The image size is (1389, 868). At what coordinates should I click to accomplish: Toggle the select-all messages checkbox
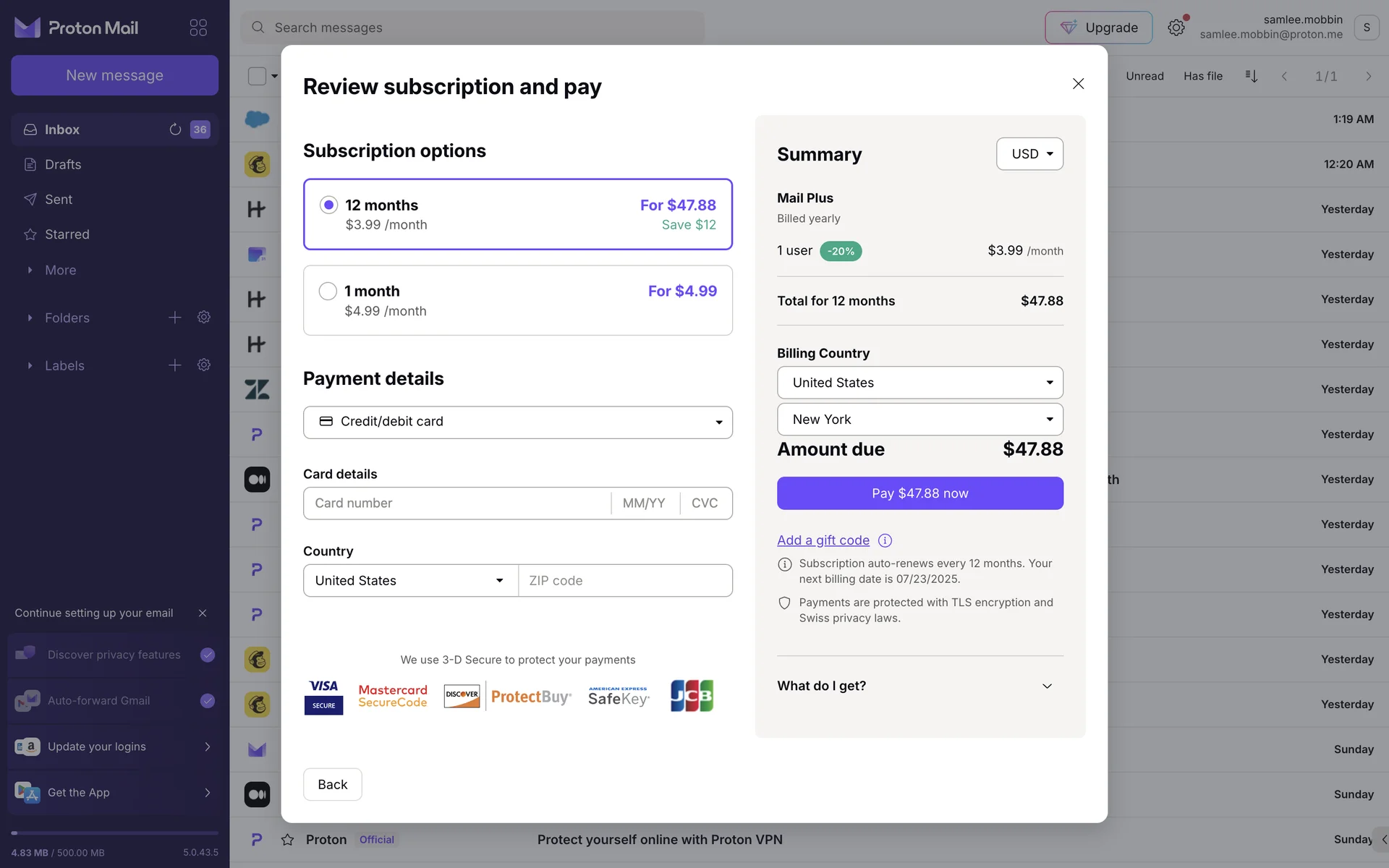[257, 76]
